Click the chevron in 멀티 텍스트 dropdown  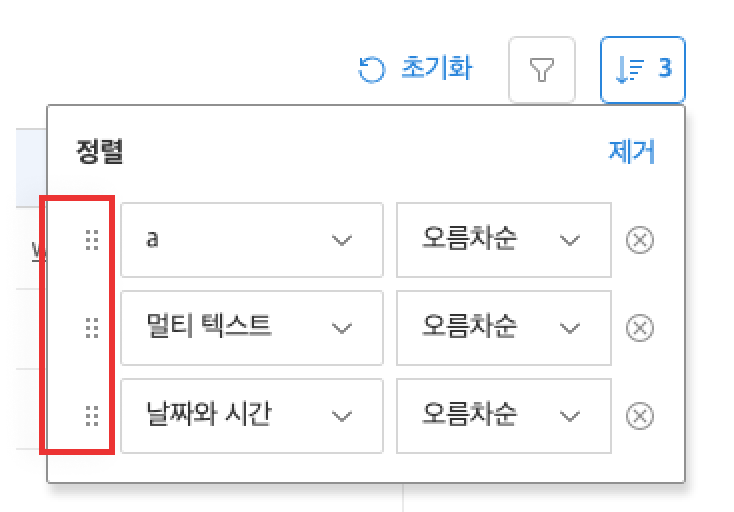click(342, 328)
